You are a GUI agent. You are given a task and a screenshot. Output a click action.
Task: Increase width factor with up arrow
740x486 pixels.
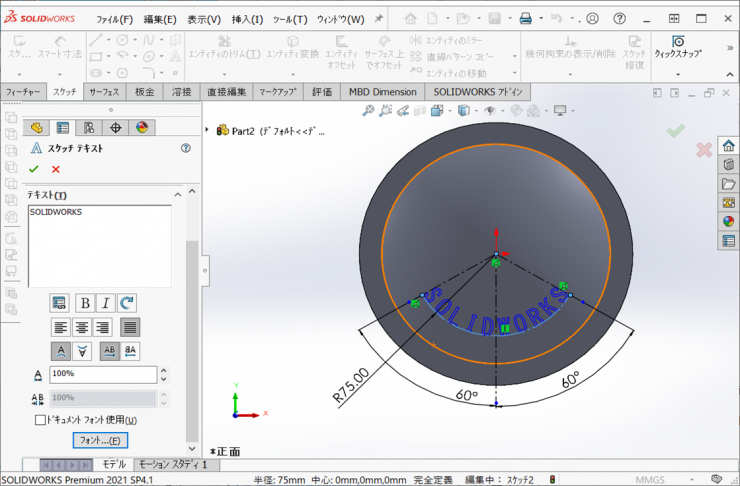coord(164,370)
